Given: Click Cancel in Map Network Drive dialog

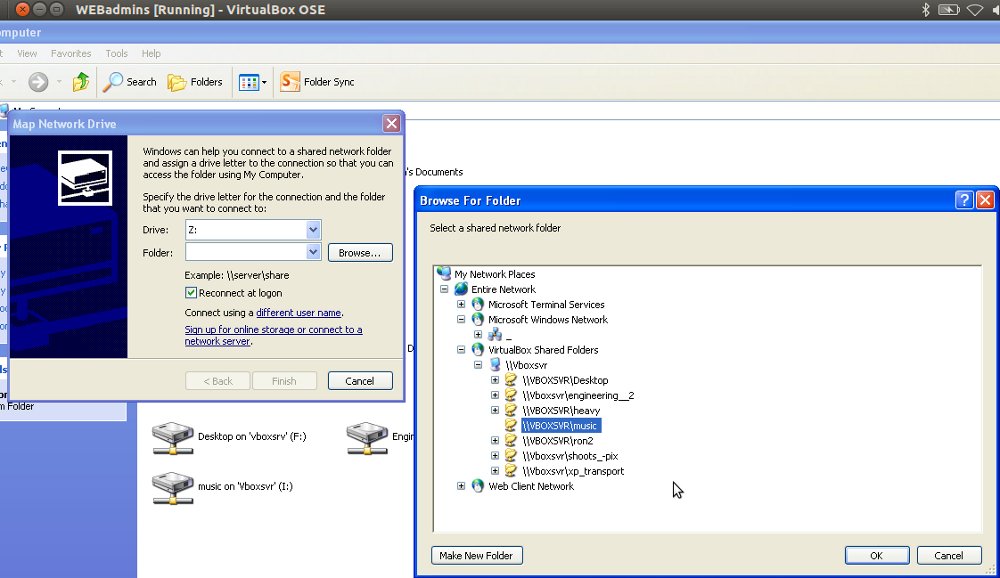Looking at the screenshot, I should (x=360, y=381).
